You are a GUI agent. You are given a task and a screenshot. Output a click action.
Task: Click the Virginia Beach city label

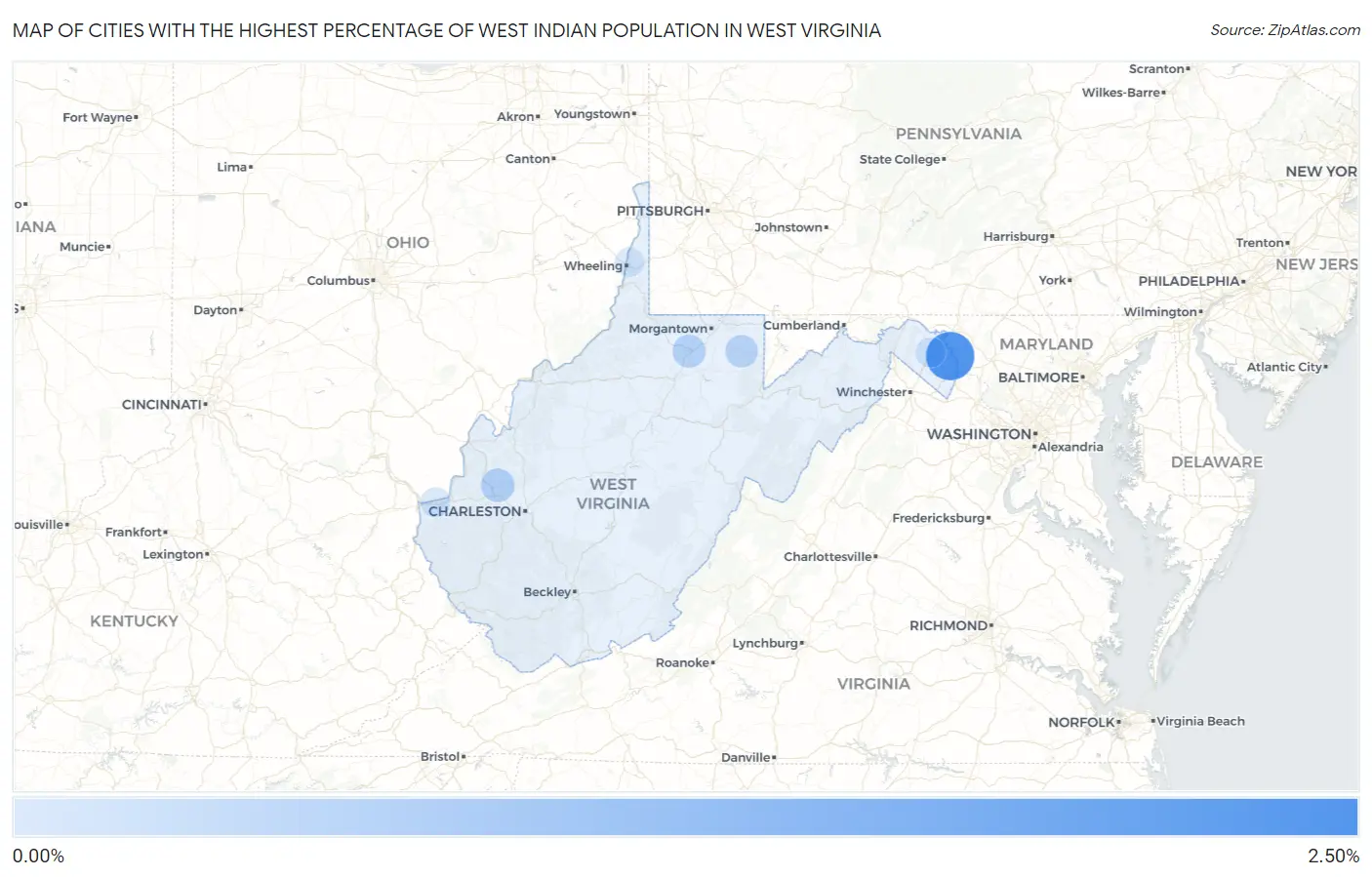pyautogui.click(x=1200, y=722)
